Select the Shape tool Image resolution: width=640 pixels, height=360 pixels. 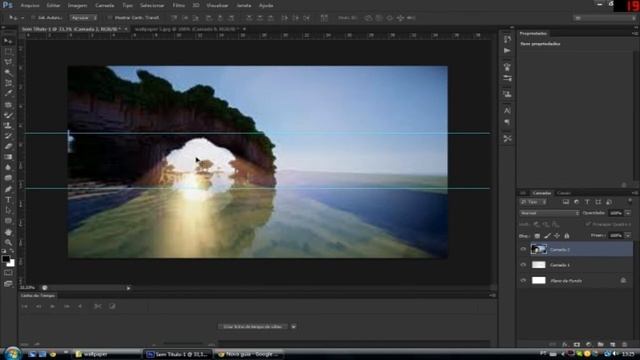click(8, 221)
